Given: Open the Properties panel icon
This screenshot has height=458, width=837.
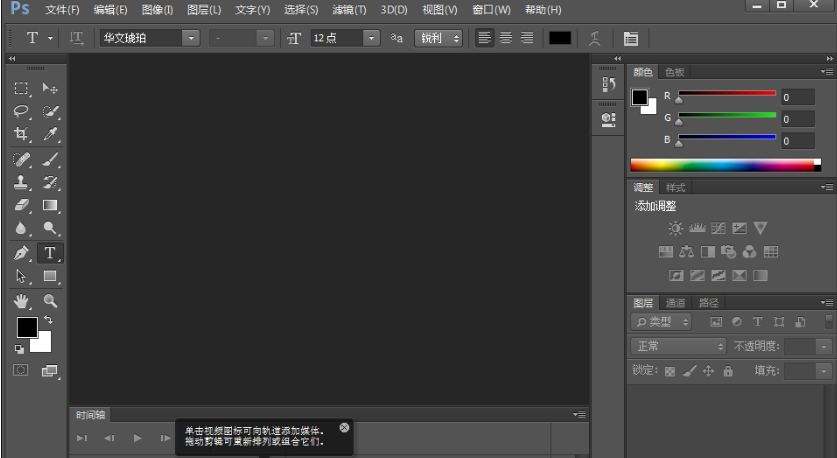Looking at the screenshot, I should [609, 119].
